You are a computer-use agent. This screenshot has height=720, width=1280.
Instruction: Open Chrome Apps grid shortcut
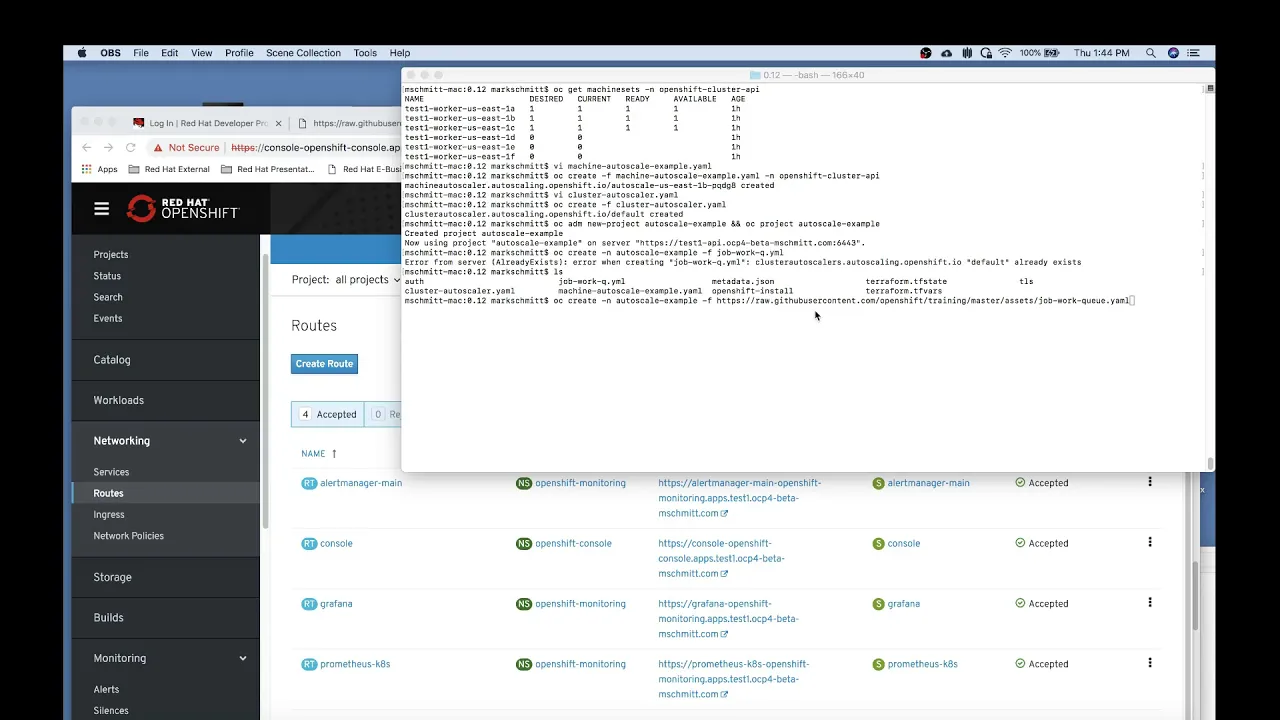tap(99, 169)
